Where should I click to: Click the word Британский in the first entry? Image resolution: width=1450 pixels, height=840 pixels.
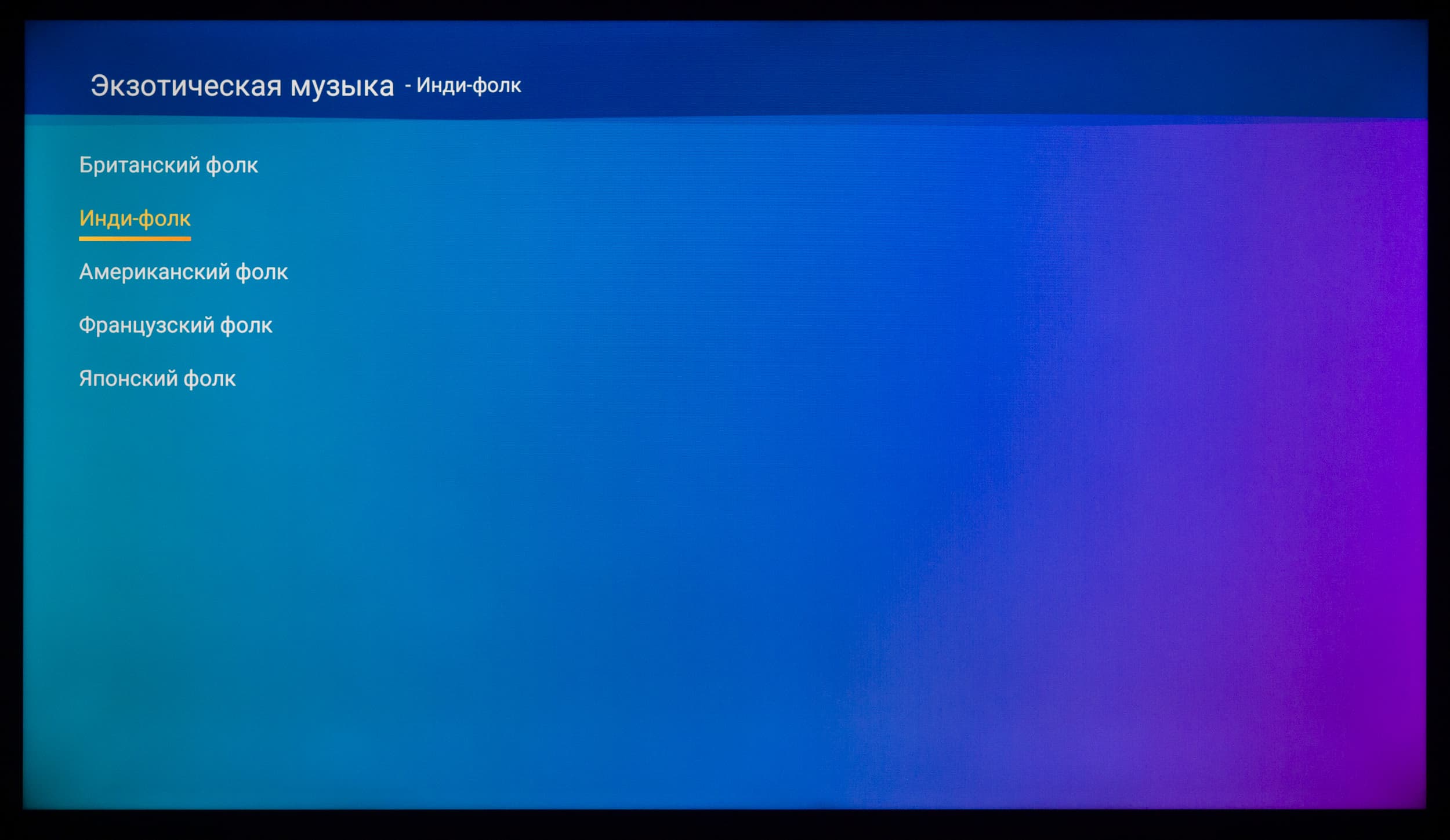(139, 166)
